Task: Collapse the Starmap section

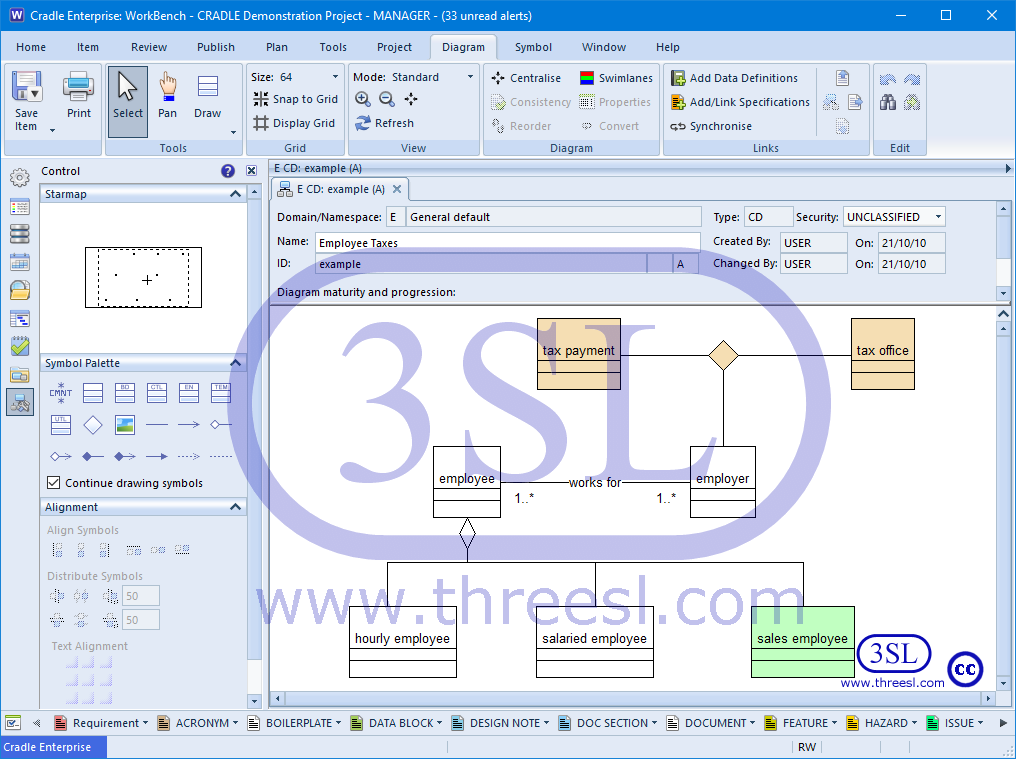Action: pyautogui.click(x=235, y=194)
